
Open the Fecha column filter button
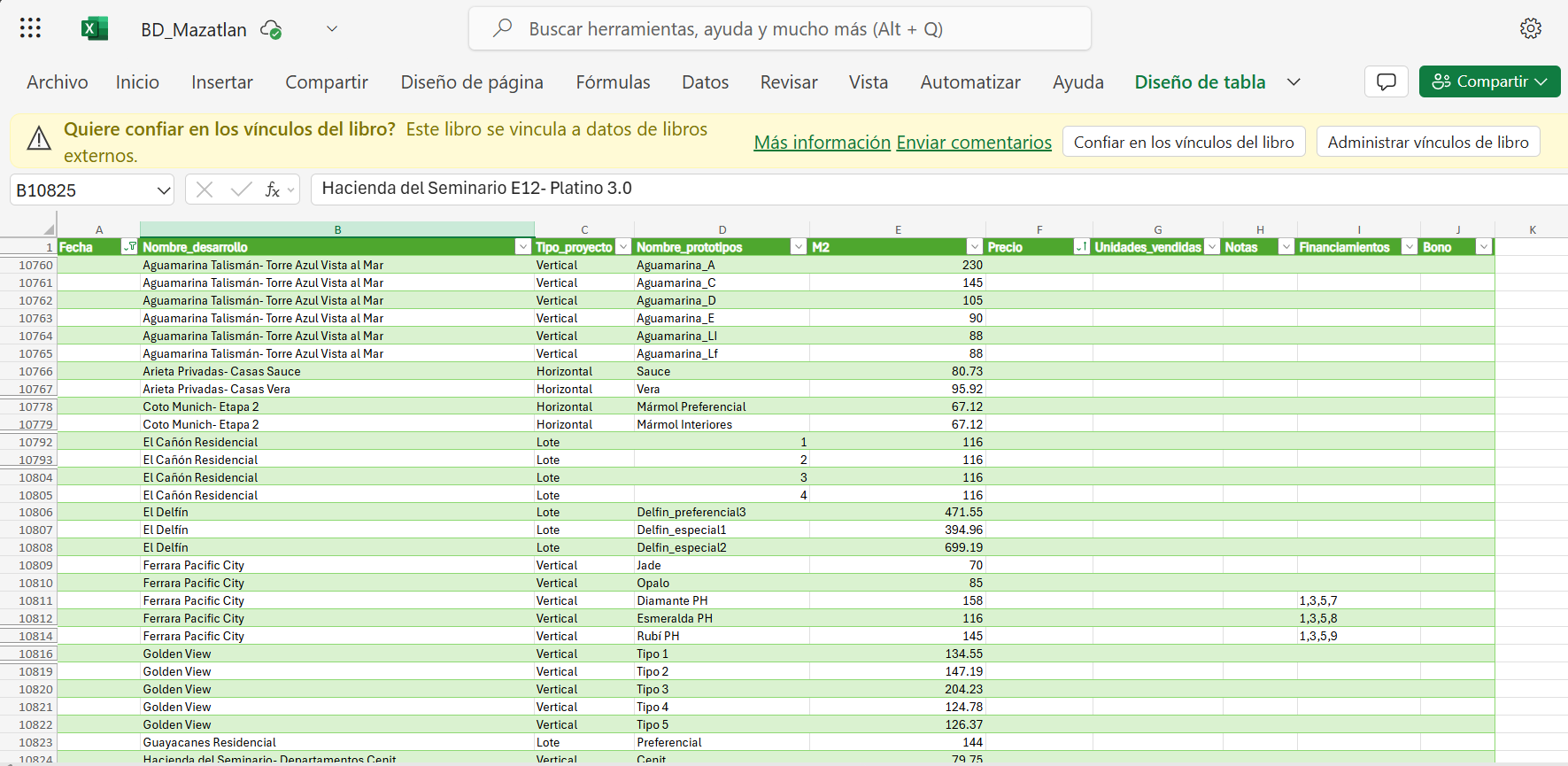tap(129, 247)
